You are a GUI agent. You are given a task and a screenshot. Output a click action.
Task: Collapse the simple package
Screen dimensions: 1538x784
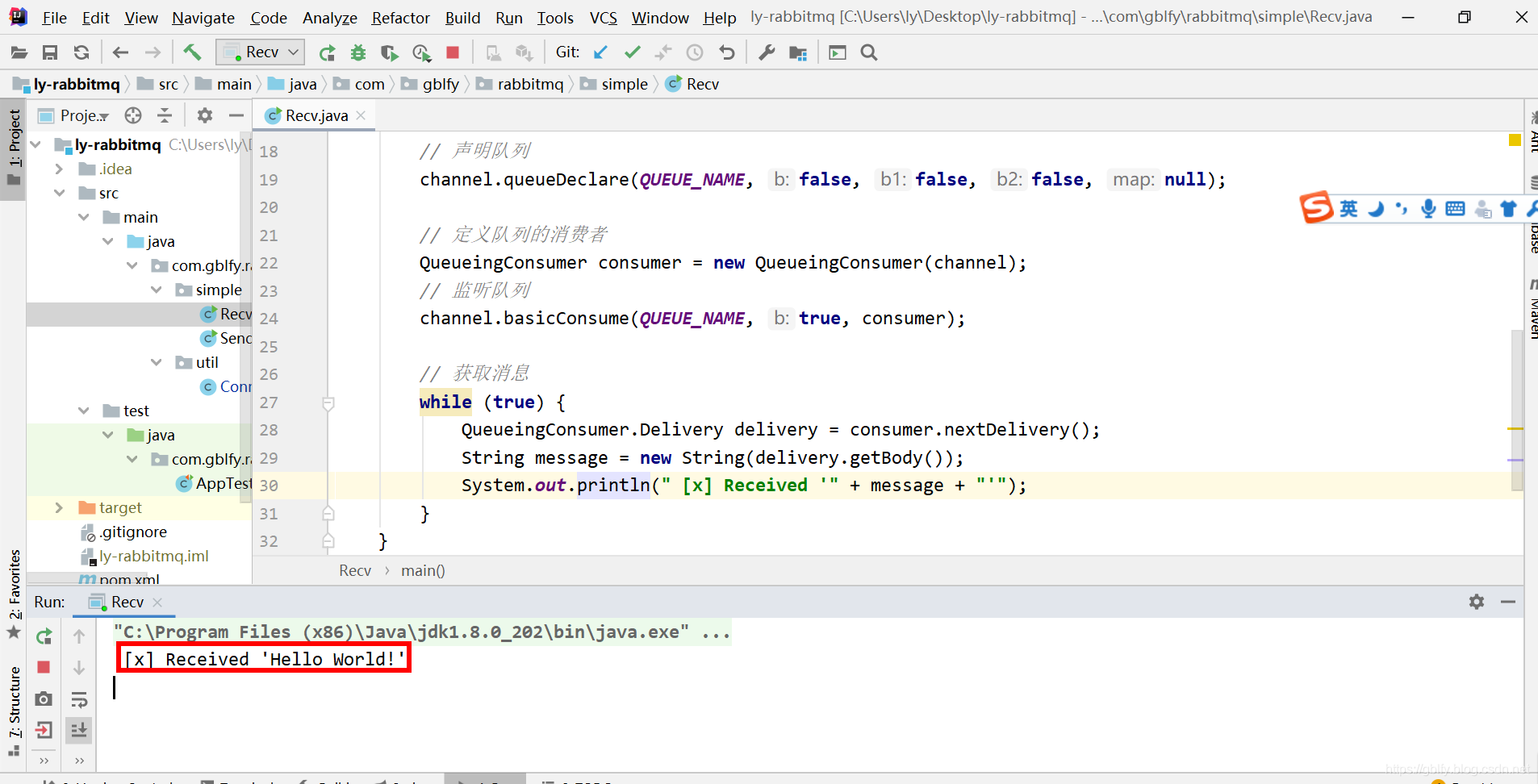(156, 290)
